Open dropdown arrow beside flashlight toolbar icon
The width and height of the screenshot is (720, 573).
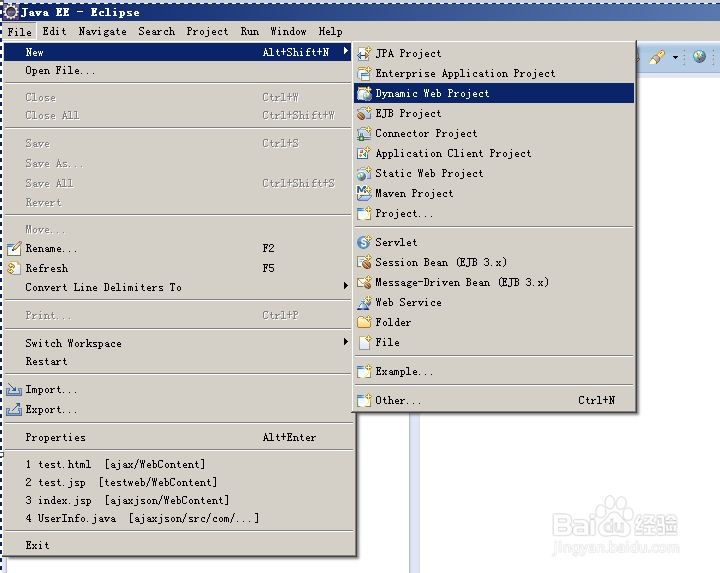(x=675, y=58)
